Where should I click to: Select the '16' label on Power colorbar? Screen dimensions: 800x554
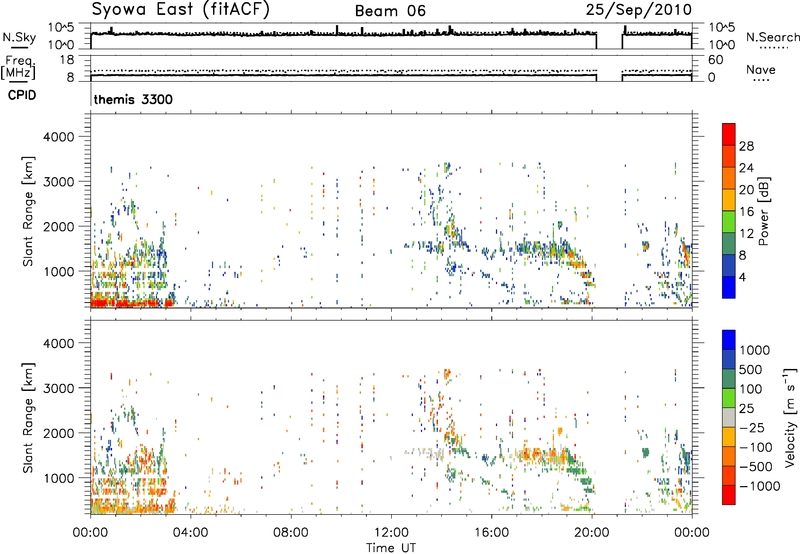(746, 212)
